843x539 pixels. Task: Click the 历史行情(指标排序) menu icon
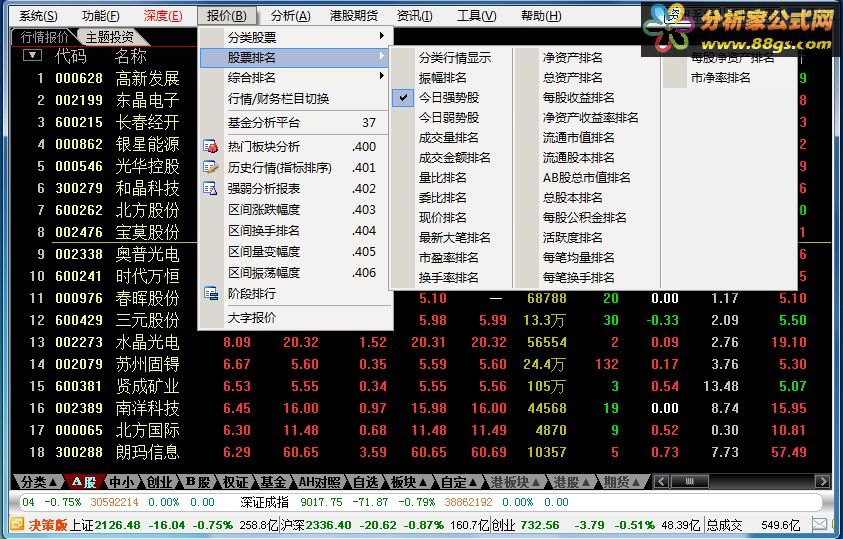pyautogui.click(x=210, y=168)
